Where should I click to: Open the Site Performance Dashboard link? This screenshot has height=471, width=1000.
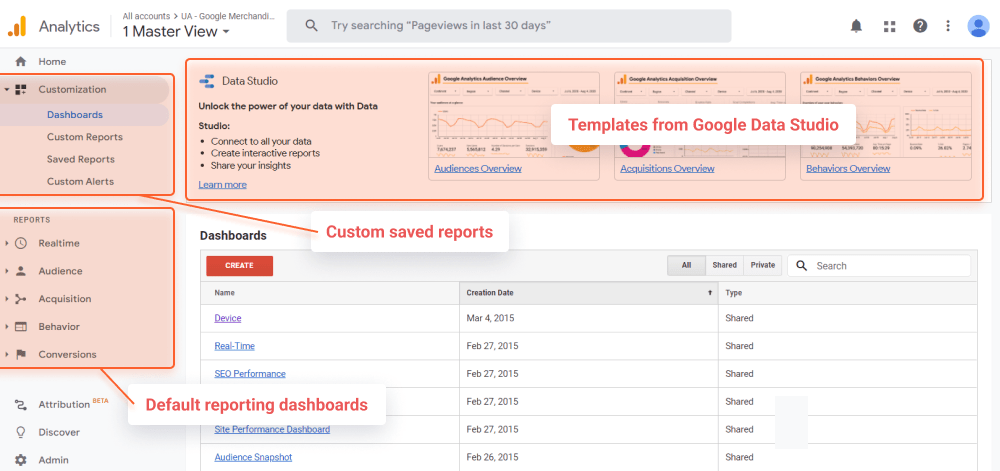(x=272, y=430)
